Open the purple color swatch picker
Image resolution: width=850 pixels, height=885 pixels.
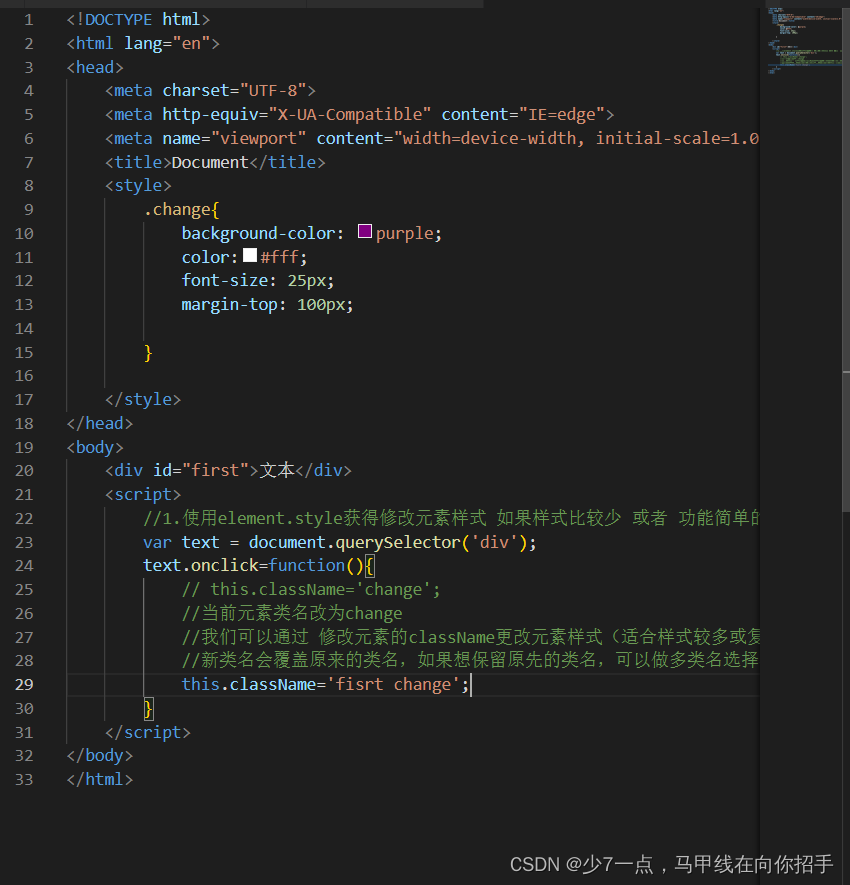365,231
